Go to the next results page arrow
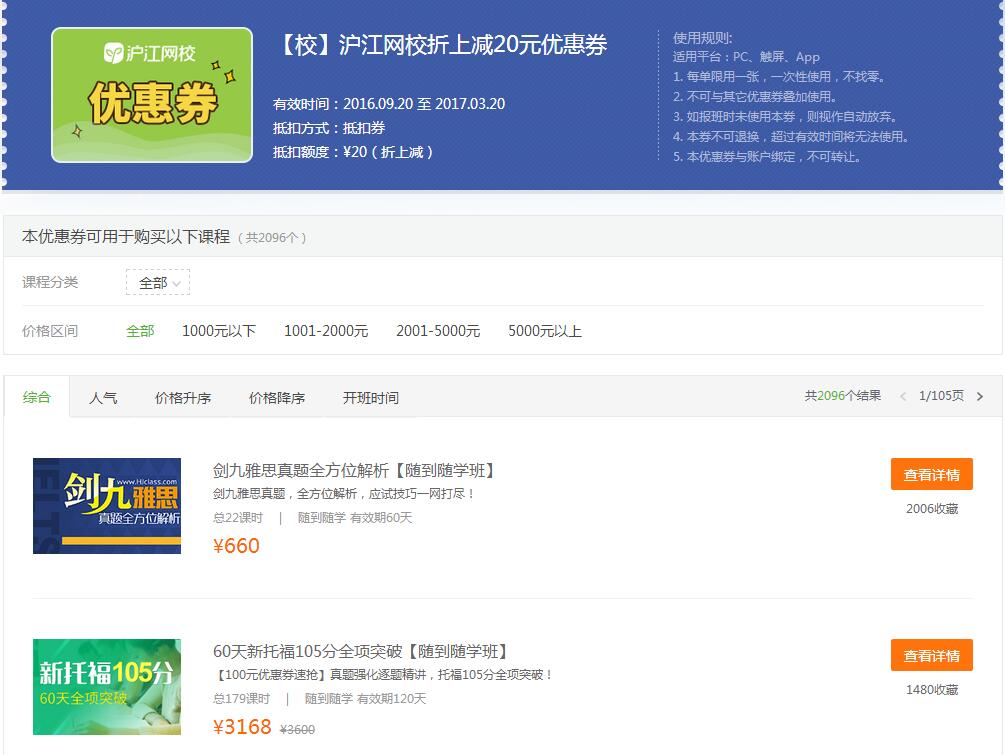 click(979, 397)
